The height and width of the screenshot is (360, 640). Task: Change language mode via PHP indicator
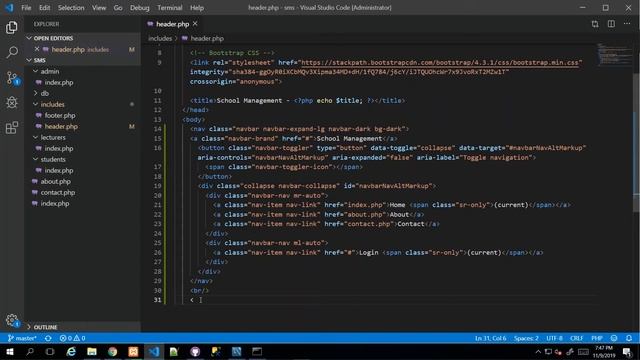[597, 338]
